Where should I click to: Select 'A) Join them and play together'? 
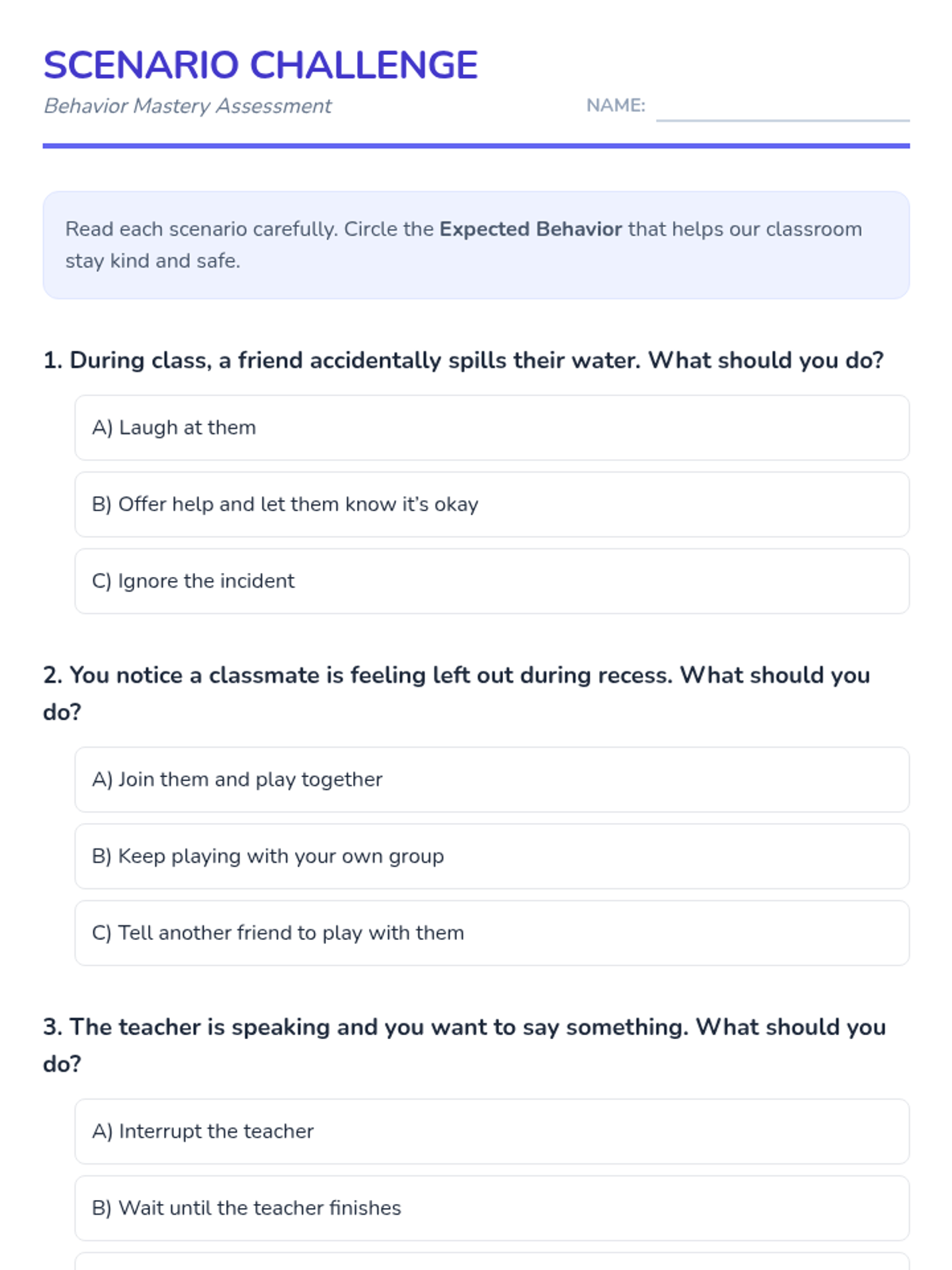click(x=492, y=779)
